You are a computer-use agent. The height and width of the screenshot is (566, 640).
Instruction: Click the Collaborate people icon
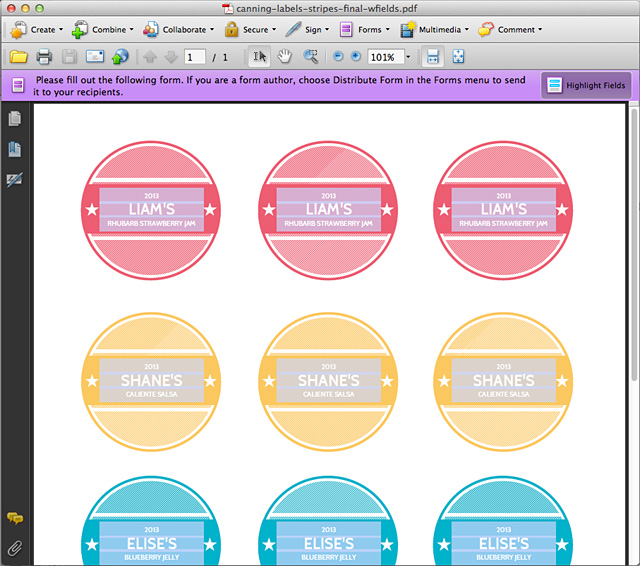pyautogui.click(x=151, y=30)
